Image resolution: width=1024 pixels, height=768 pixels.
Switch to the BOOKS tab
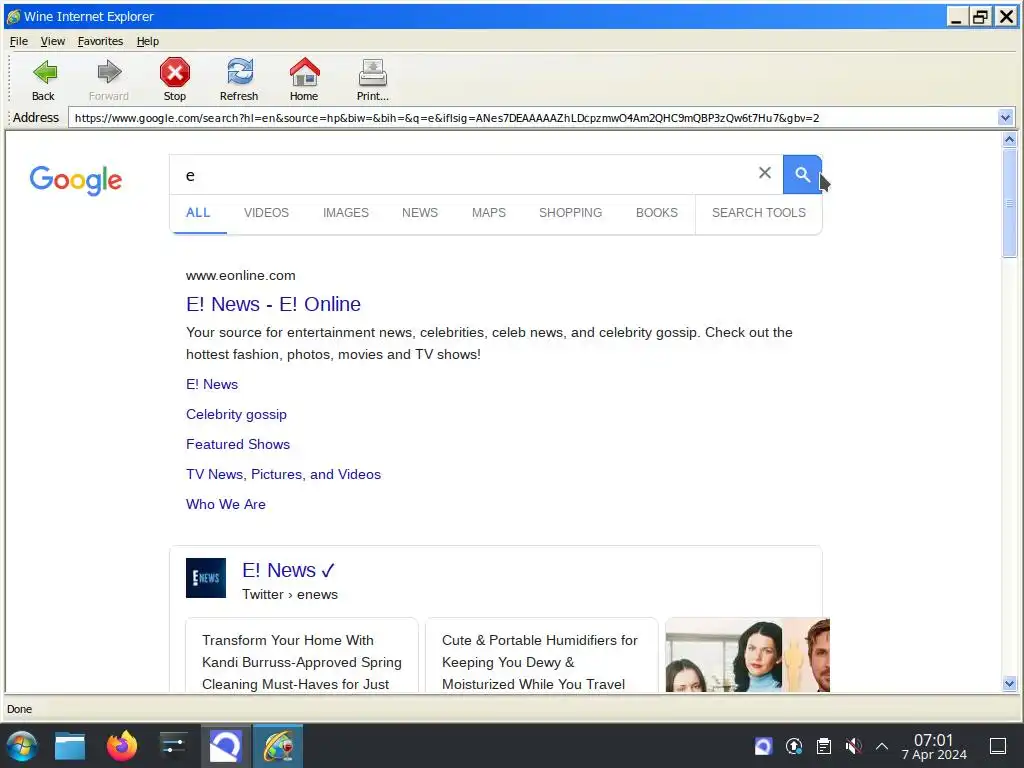pyautogui.click(x=656, y=213)
